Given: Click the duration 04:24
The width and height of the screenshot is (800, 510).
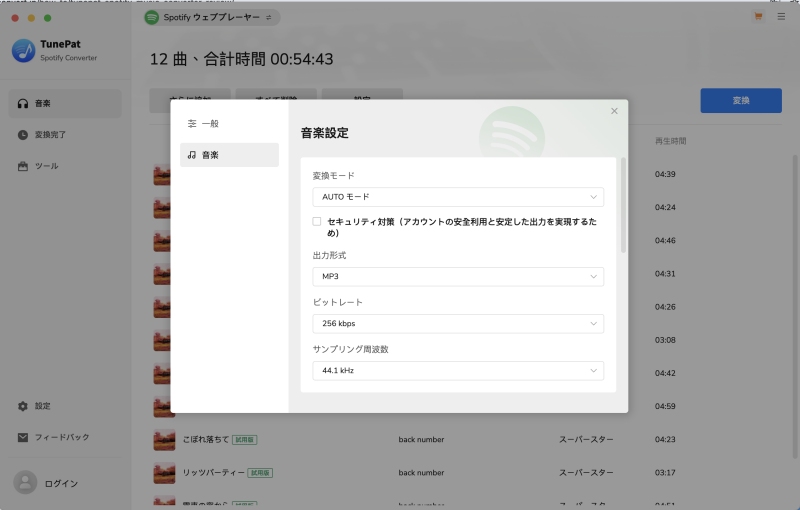Looking at the screenshot, I should coord(665,207).
